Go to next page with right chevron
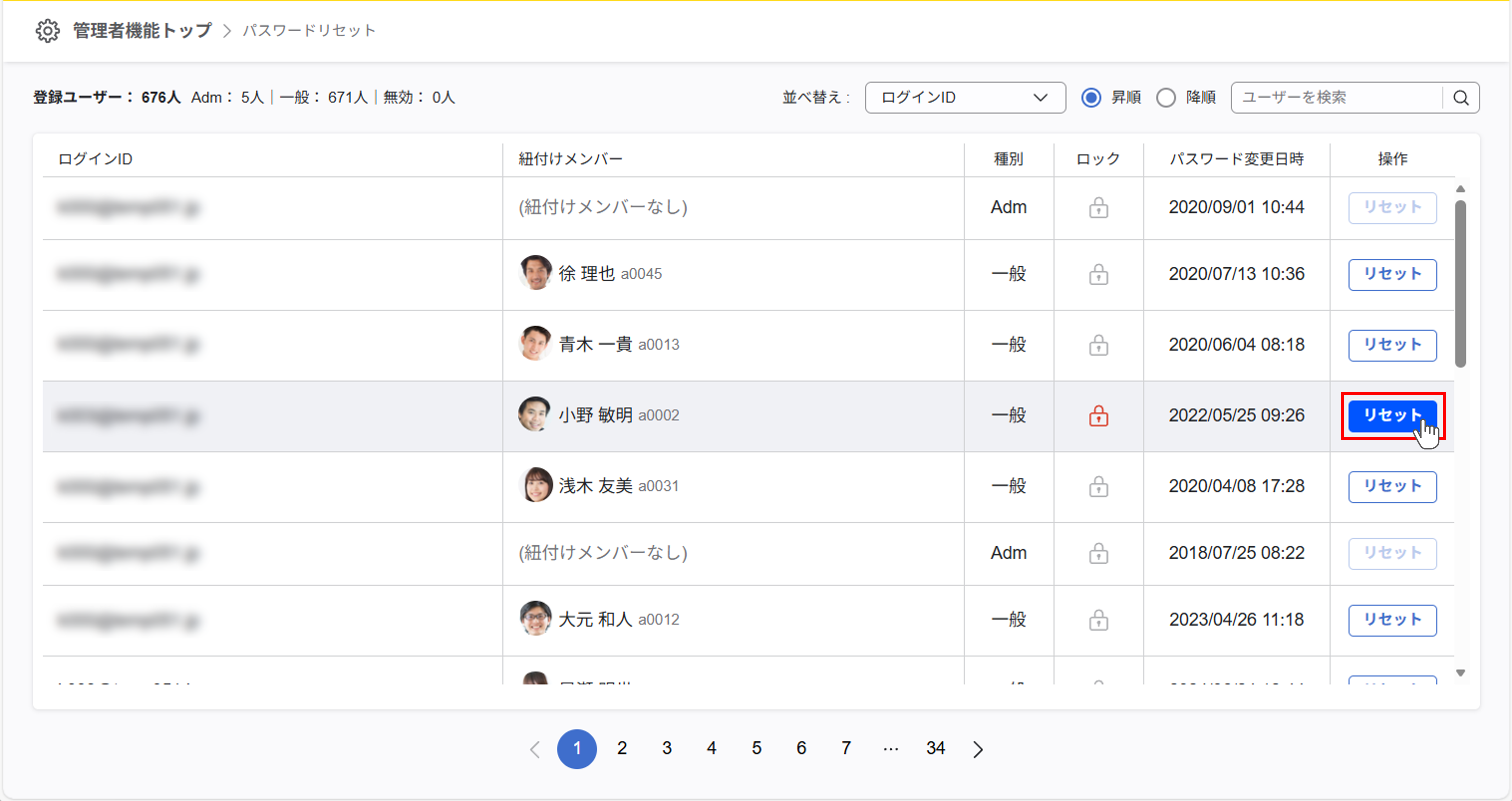 (977, 749)
